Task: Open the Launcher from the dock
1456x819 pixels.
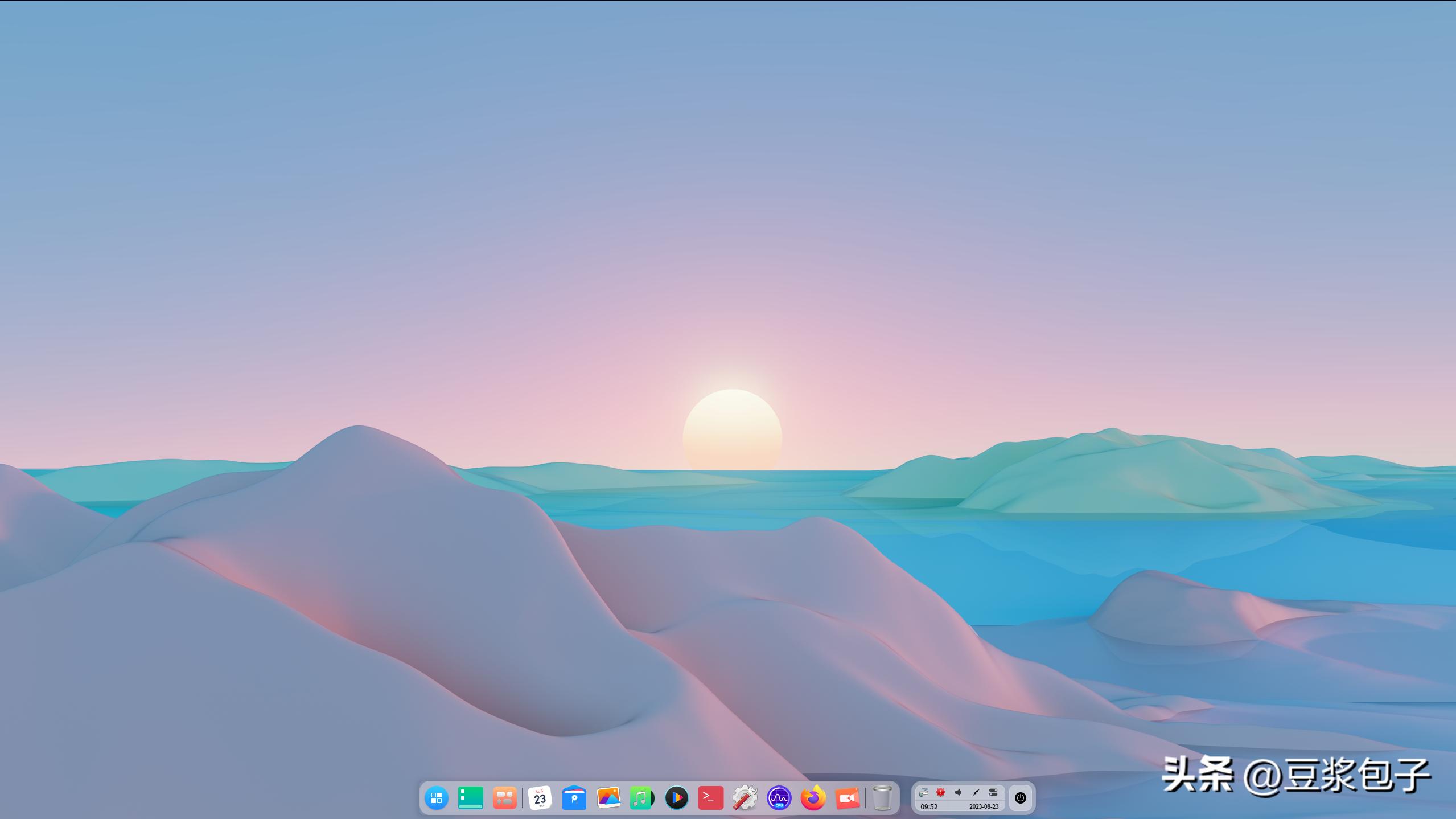Action: pos(437,797)
